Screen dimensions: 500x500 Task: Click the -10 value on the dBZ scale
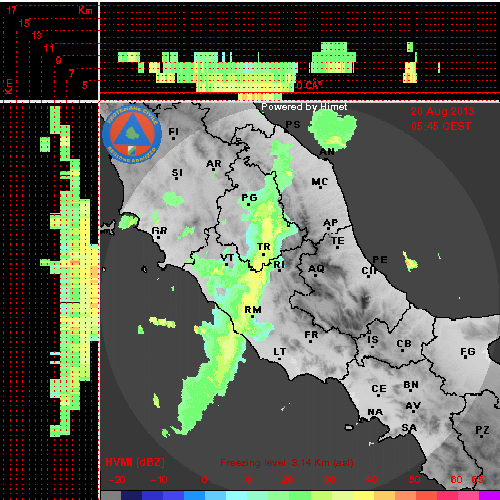tap(159, 480)
